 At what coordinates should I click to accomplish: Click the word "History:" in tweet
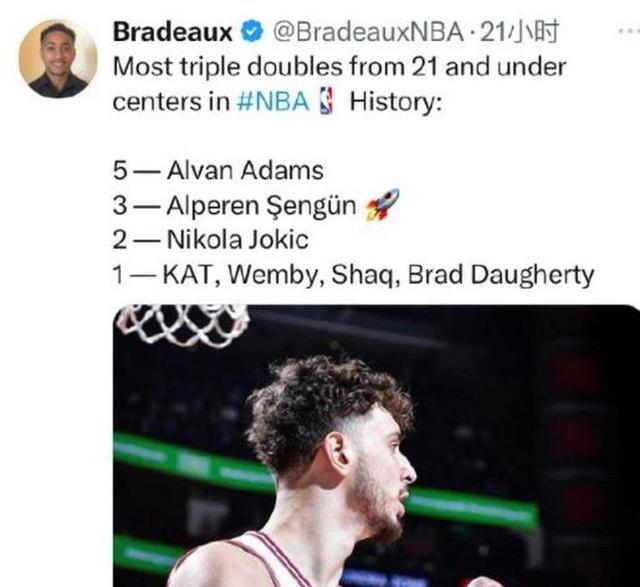point(396,101)
